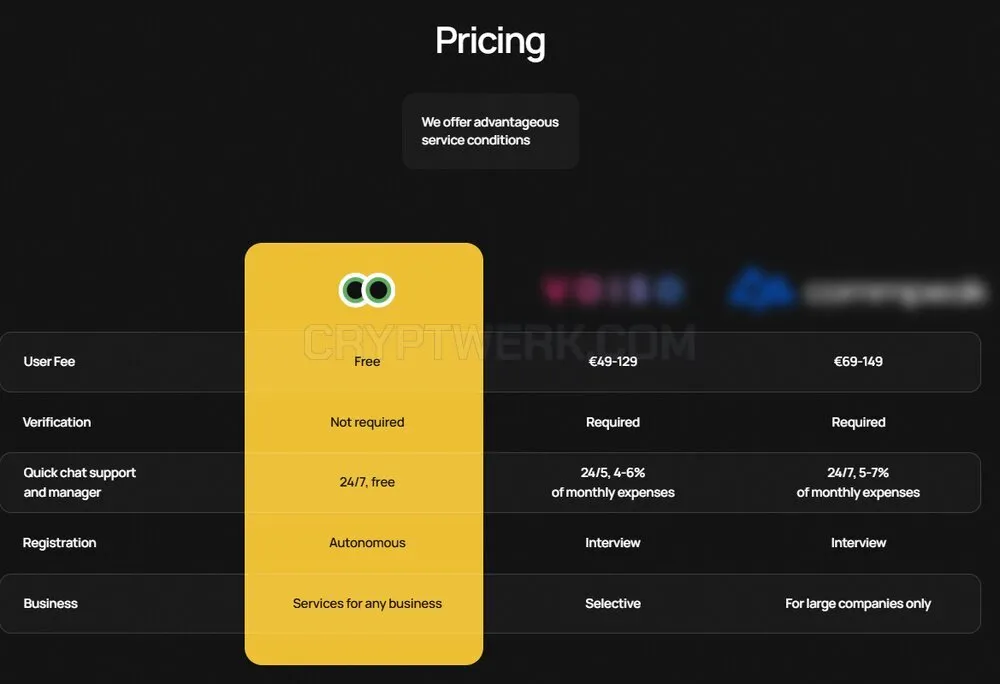Click Services for any business text
1000x684 pixels.
(x=367, y=603)
